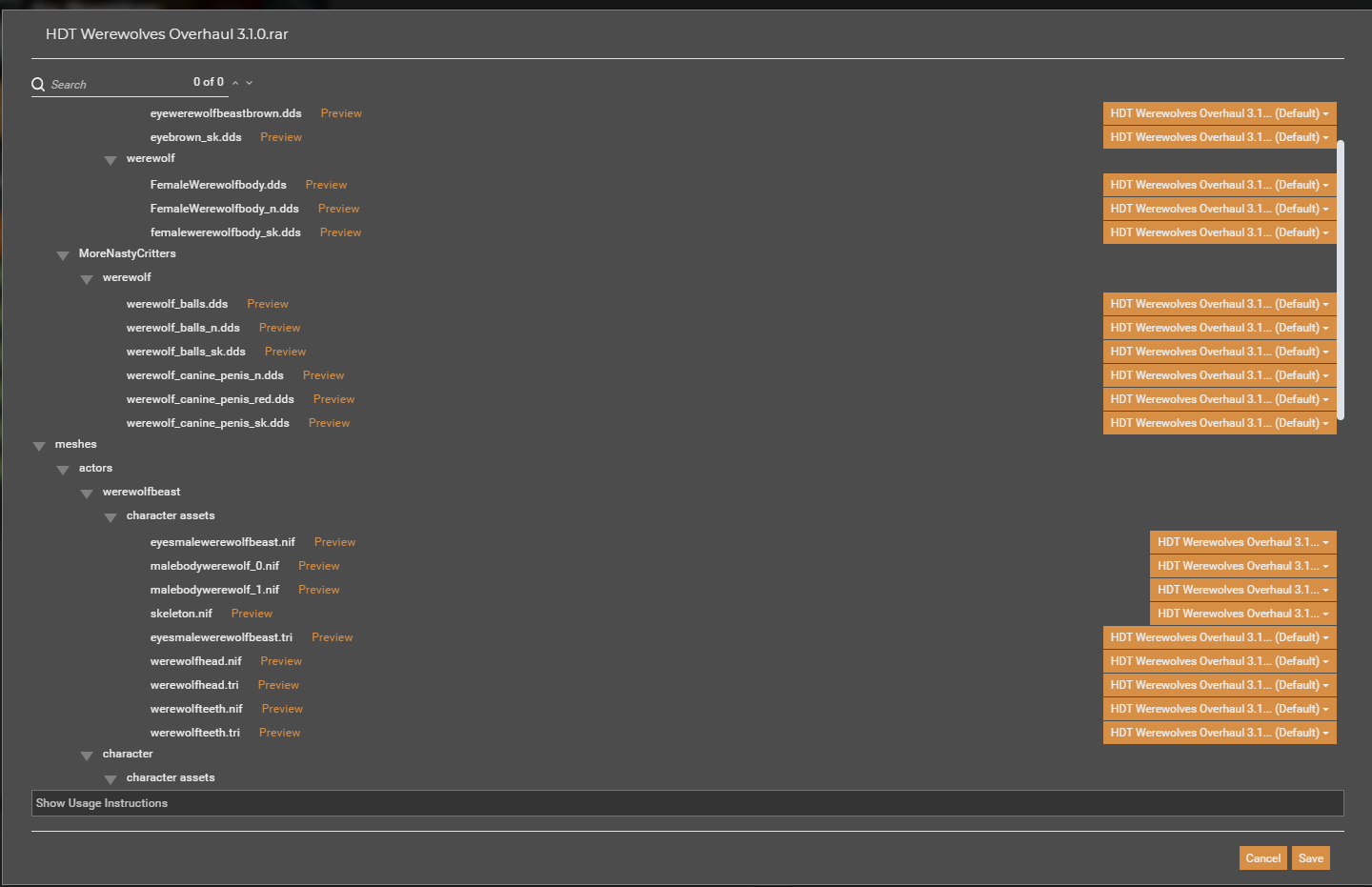Open dropdown for FemaleWerewolfbody.dds

1219,185
